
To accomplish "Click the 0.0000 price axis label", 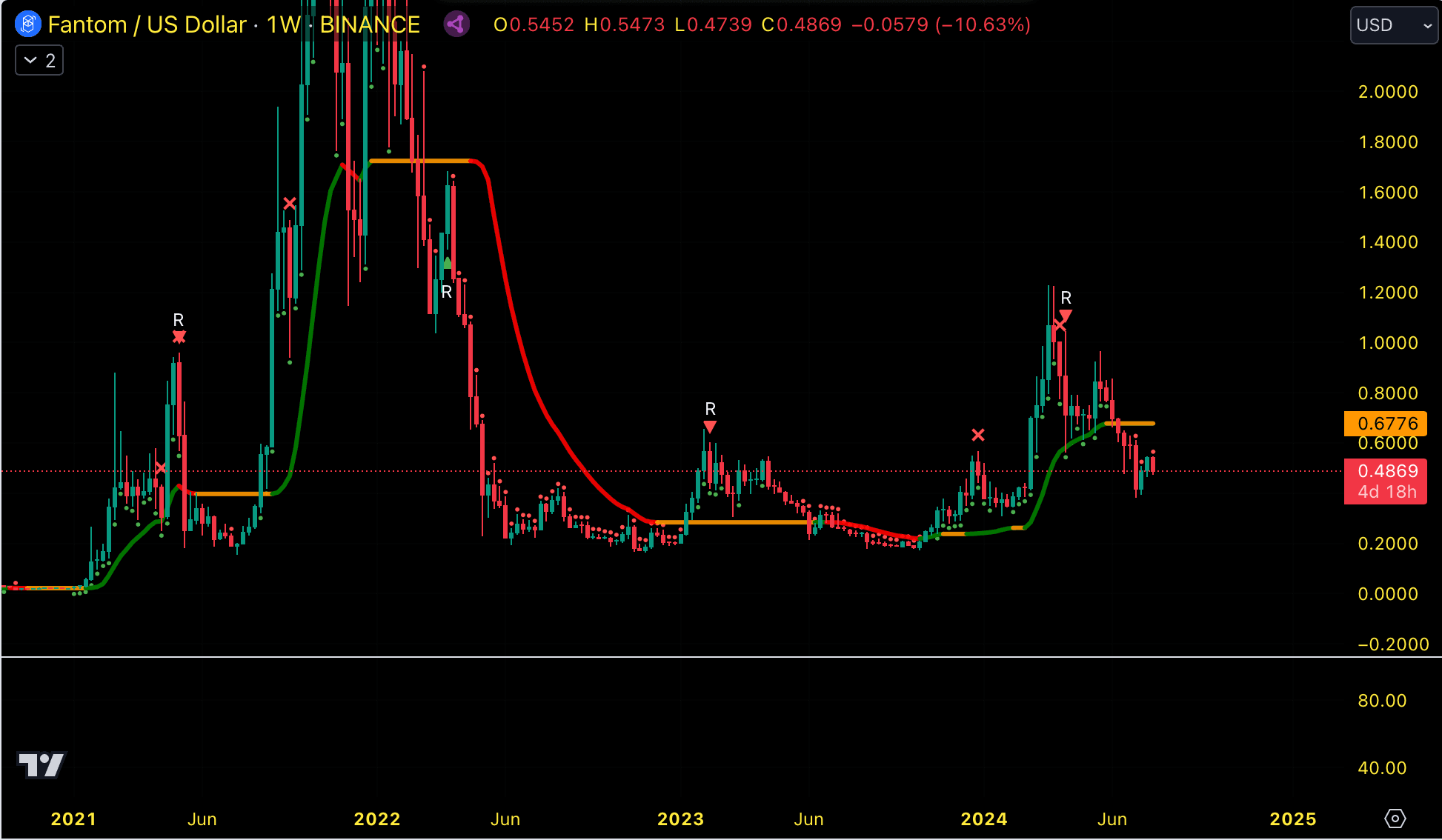I will pos(1387,594).
